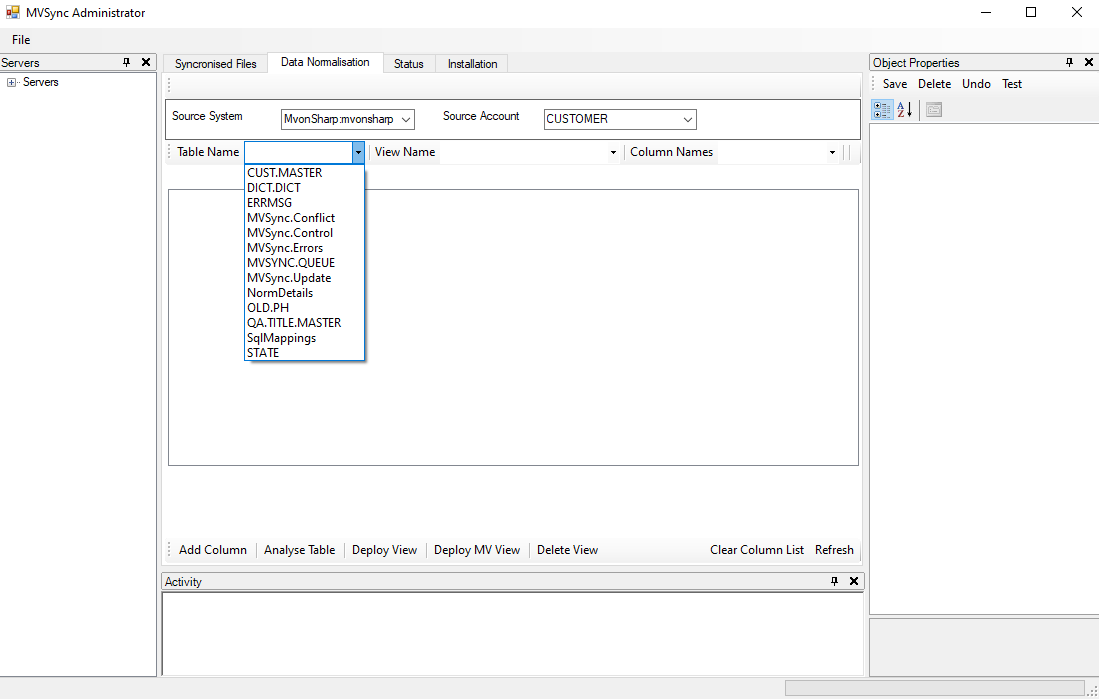Close the Activity panel
Screen dimensions: 1099x699
854,581
